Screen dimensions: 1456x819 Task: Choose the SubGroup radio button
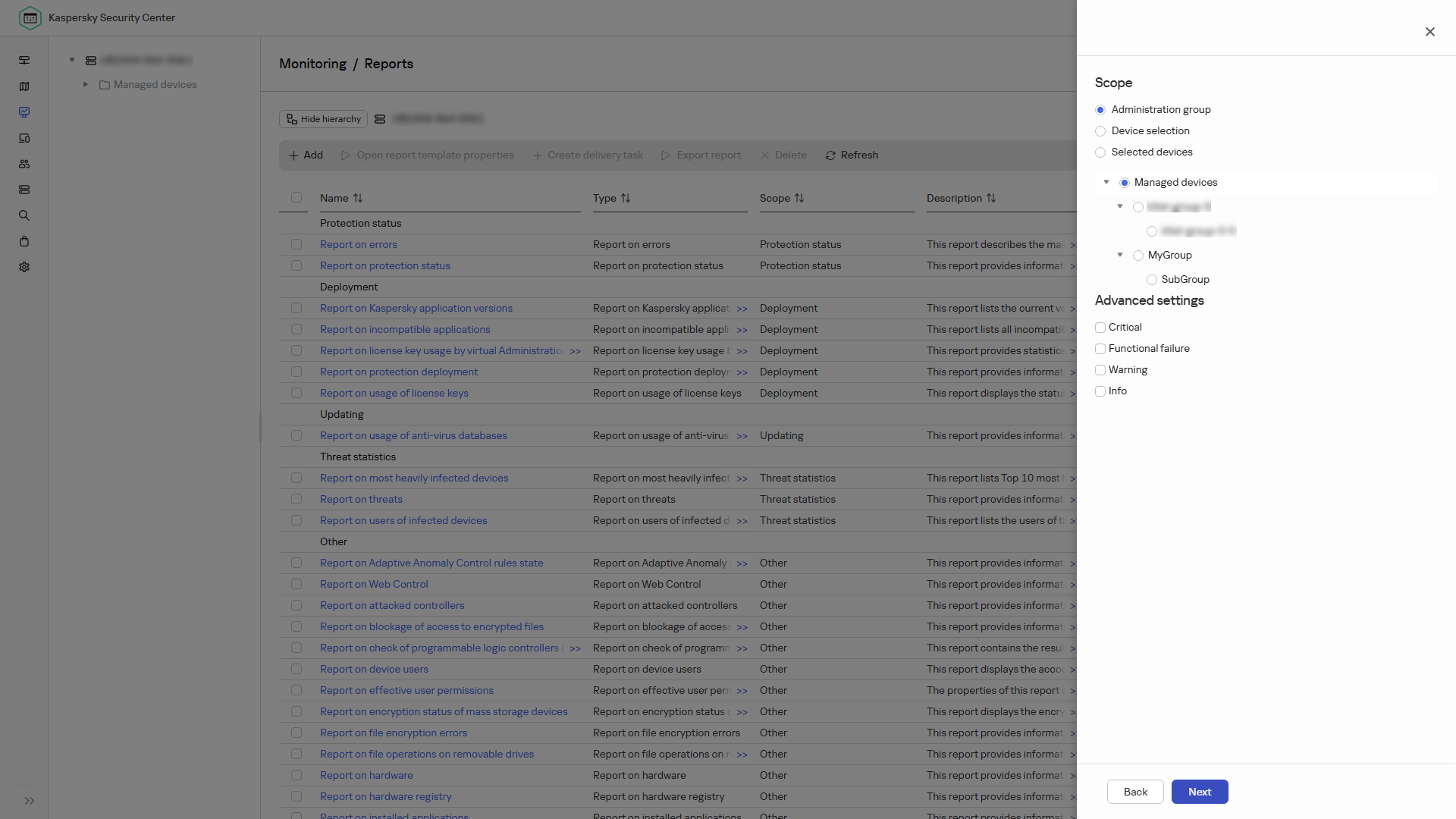click(1152, 280)
